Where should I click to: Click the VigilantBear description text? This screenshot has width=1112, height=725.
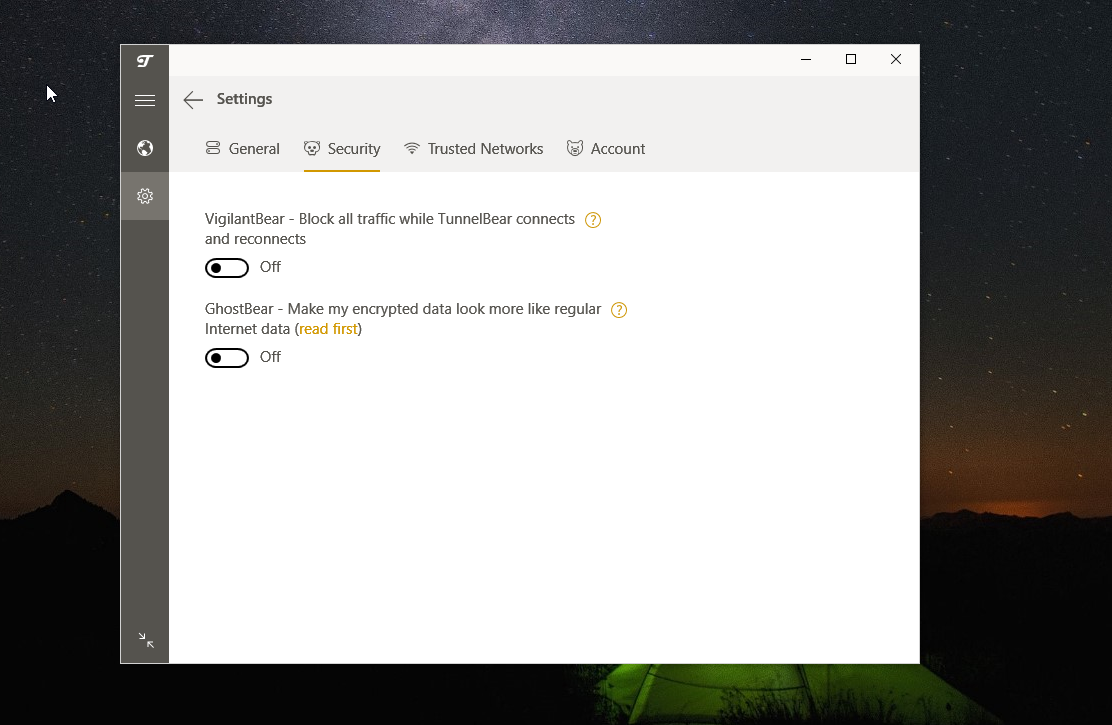click(390, 229)
